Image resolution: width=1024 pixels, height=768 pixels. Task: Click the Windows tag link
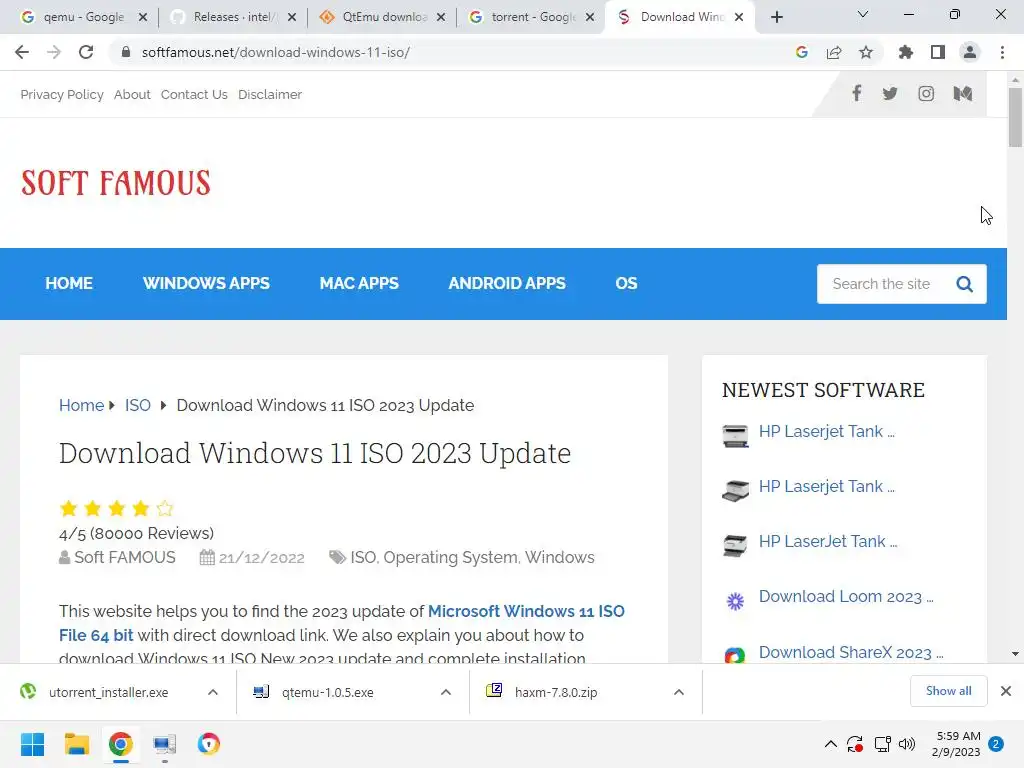pos(560,558)
